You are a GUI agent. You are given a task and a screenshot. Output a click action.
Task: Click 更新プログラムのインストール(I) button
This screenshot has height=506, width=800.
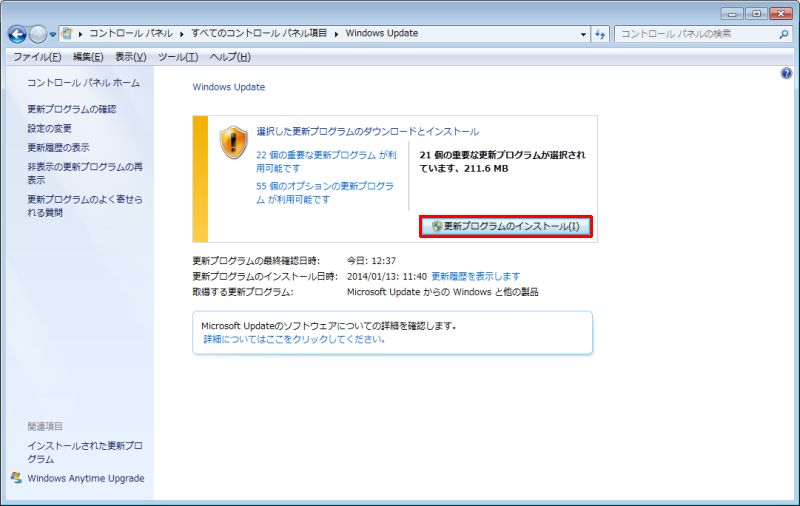506,226
